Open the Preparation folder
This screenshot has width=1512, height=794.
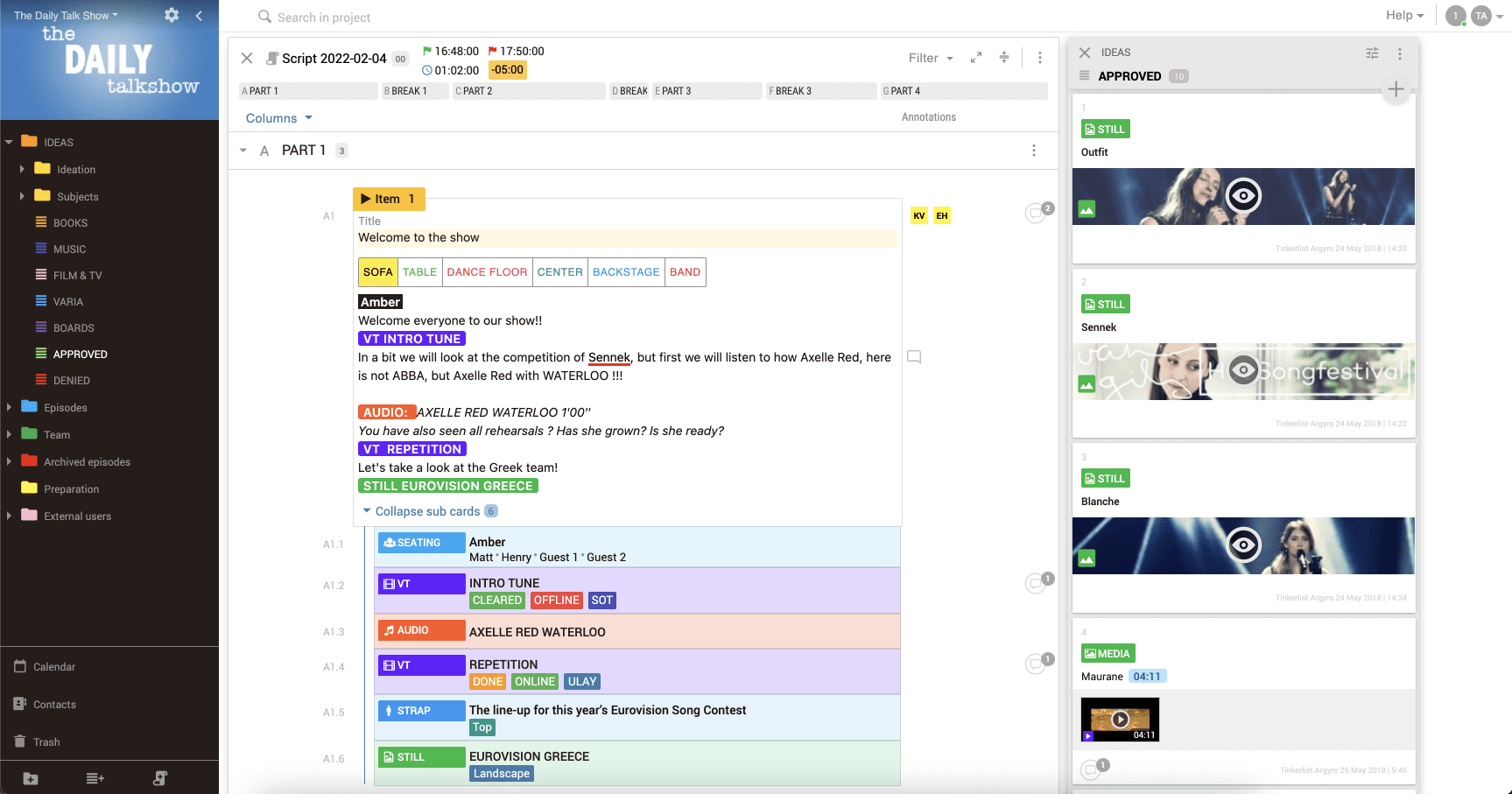[x=71, y=488]
